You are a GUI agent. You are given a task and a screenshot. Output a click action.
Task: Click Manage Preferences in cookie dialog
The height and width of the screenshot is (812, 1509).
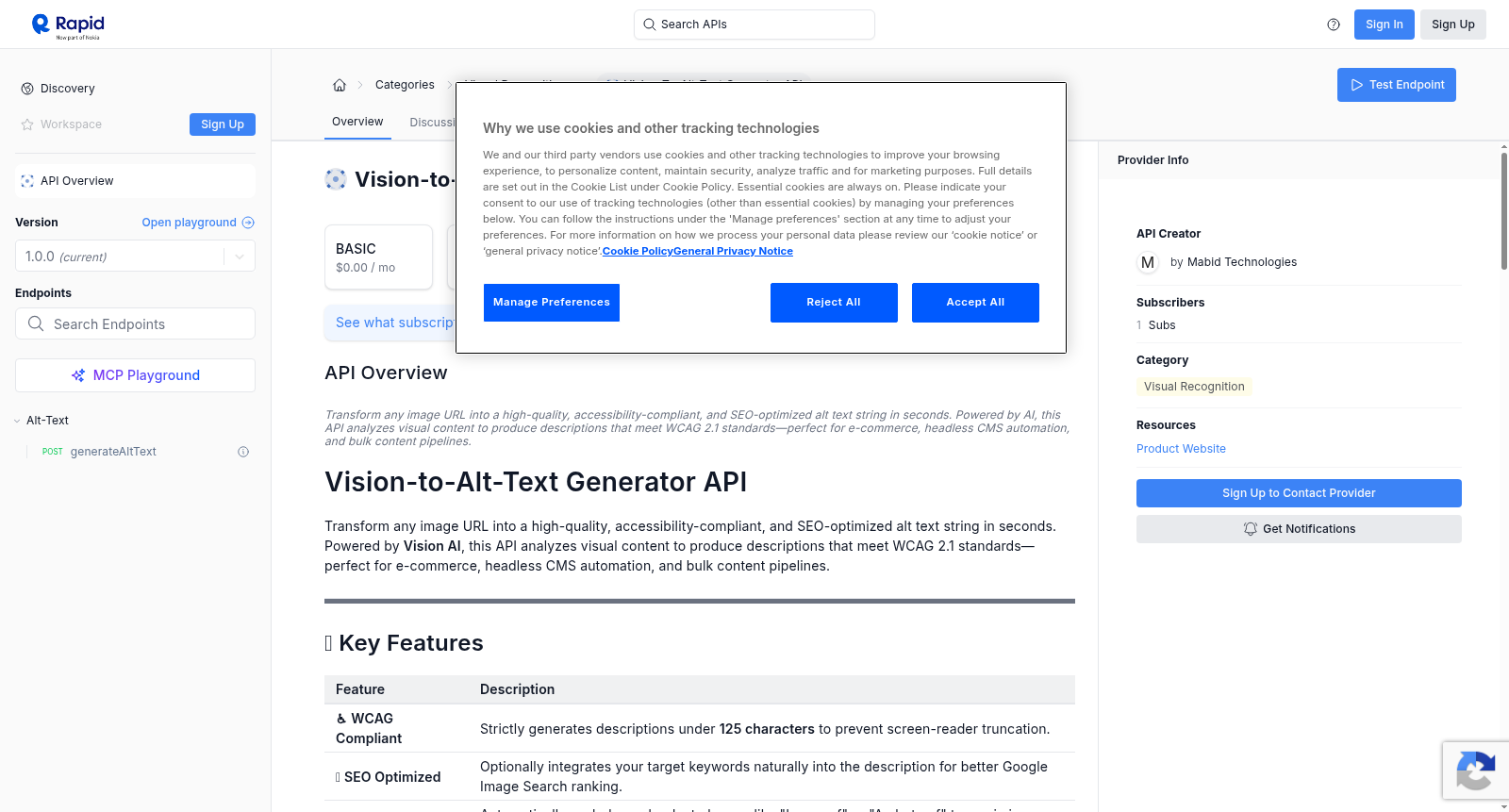click(x=552, y=303)
